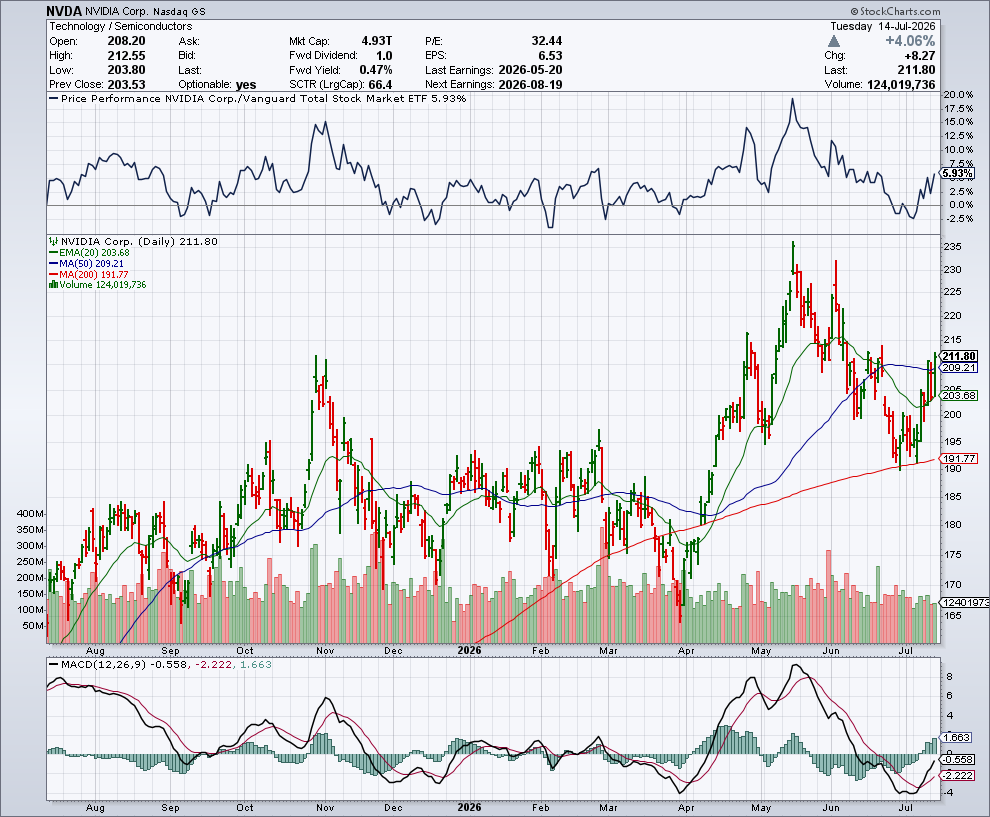Click the header Last price 211.80
The height and width of the screenshot is (817, 990).
pos(916,70)
